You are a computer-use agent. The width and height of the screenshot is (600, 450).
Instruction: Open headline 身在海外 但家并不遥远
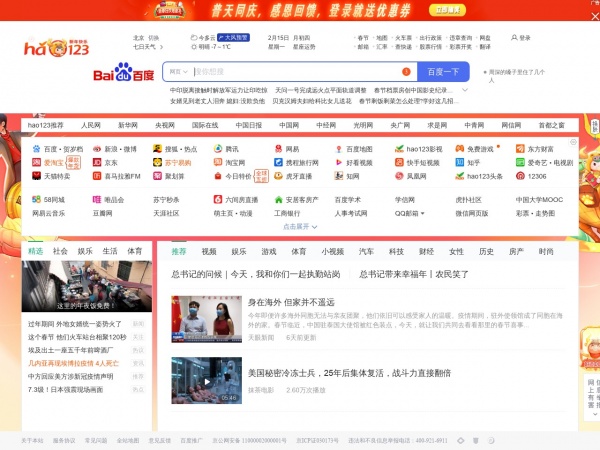(291, 302)
